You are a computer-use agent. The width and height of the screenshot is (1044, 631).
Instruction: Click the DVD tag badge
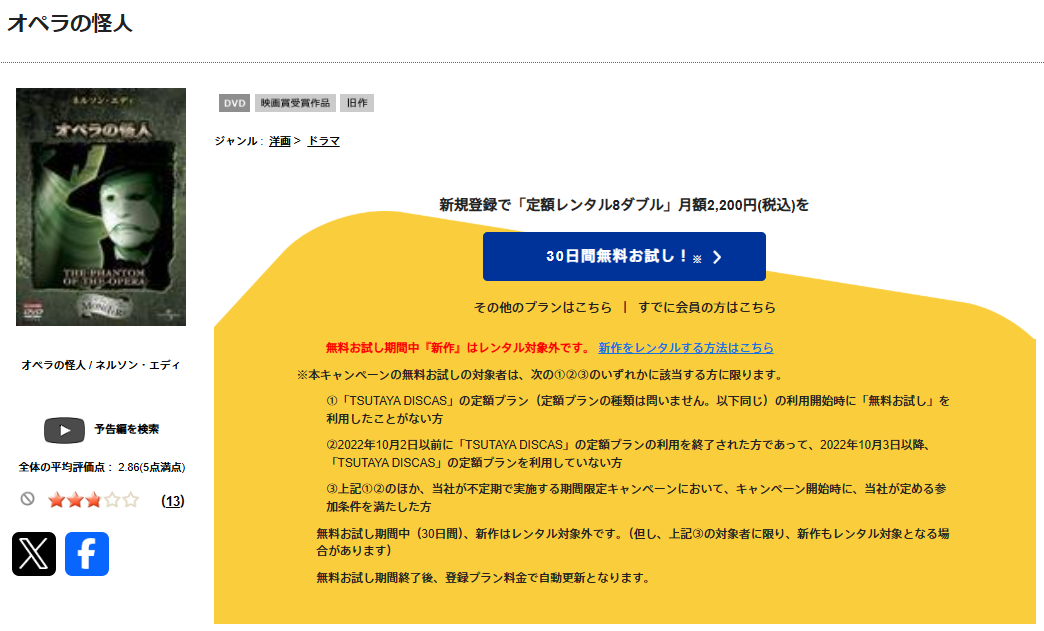[234, 103]
